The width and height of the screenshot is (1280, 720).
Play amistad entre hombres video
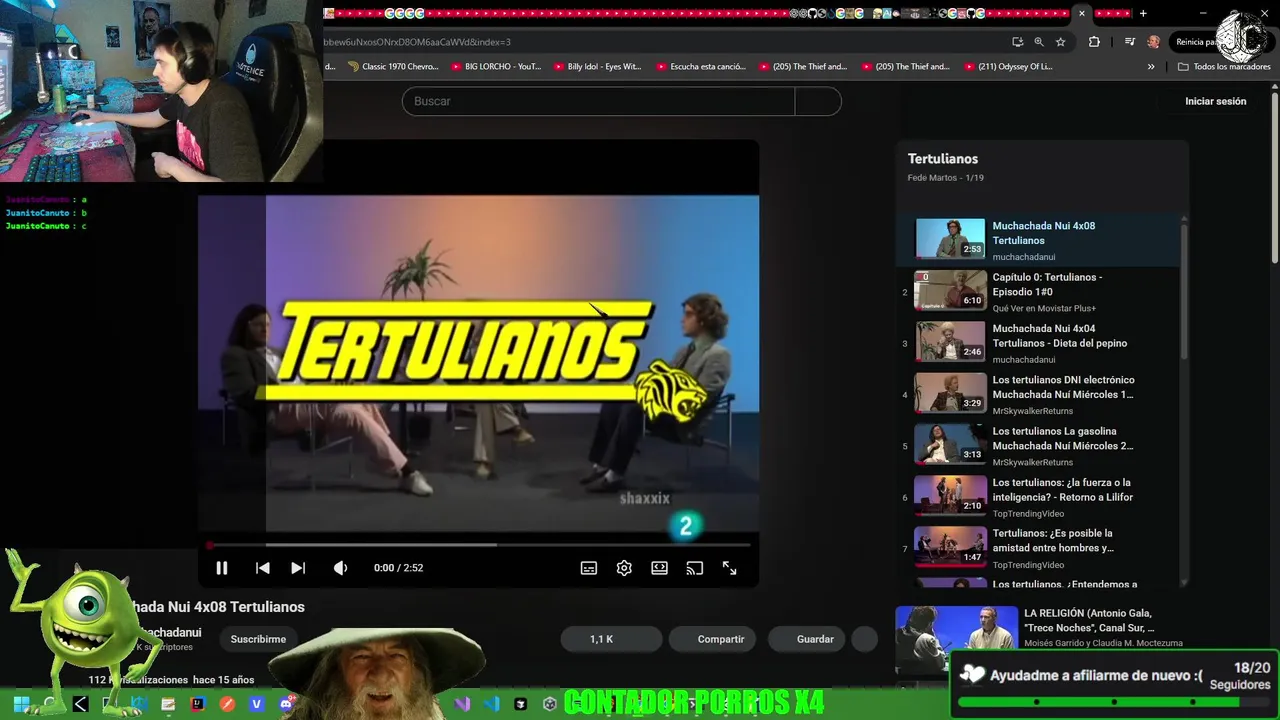point(1040,548)
